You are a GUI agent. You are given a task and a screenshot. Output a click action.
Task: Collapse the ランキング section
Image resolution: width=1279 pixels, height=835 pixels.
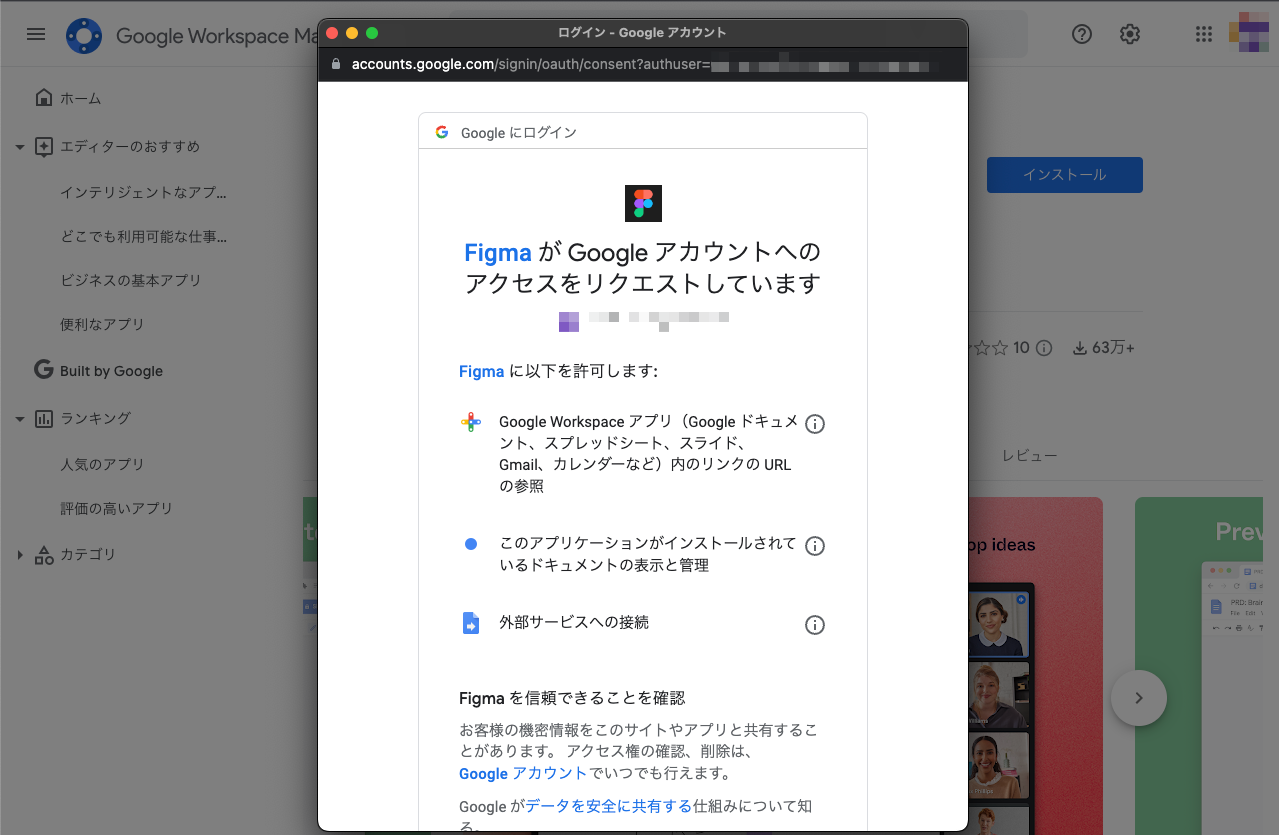click(19, 419)
